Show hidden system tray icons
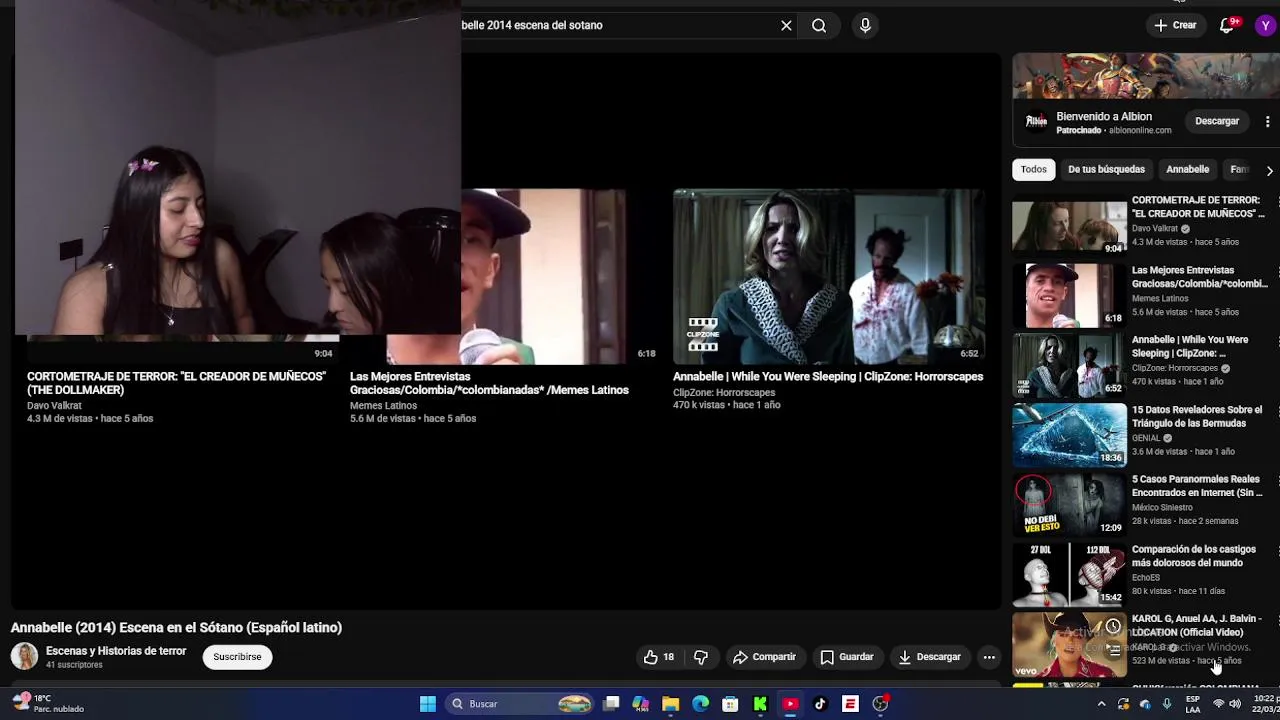1280x720 pixels. (1101, 704)
